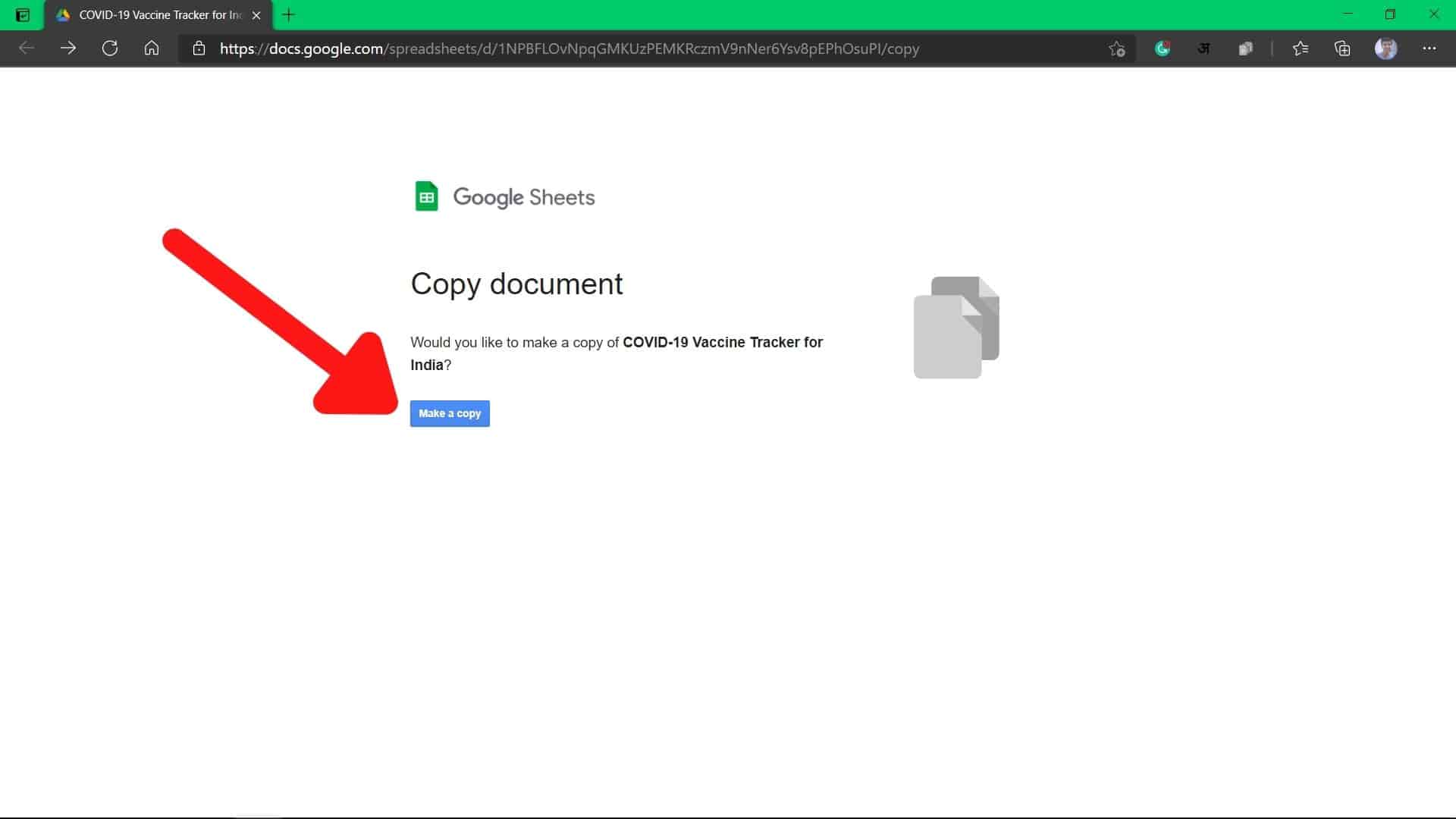Add this page to favorites
This screenshot has width=1456, height=819.
coord(1116,49)
